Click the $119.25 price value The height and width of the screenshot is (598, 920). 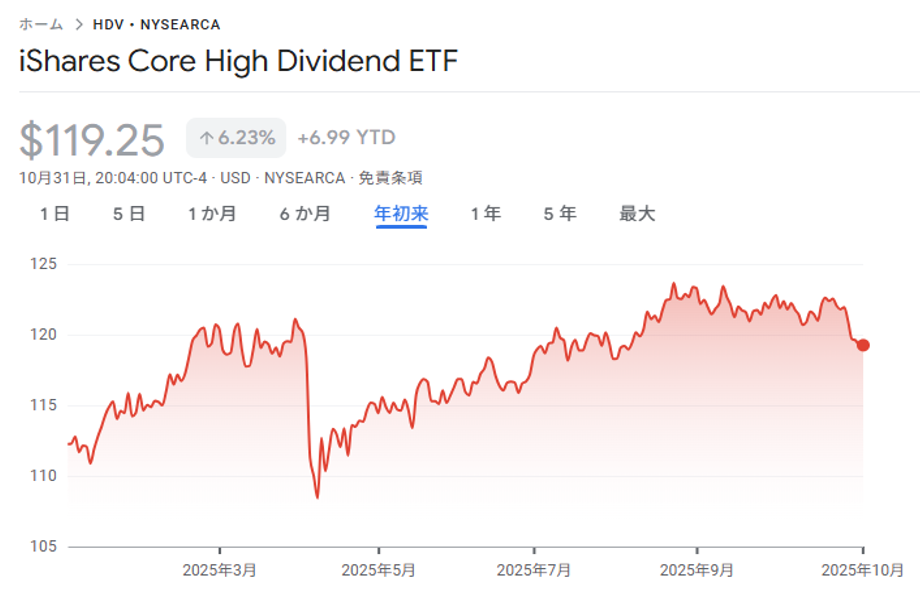92,140
